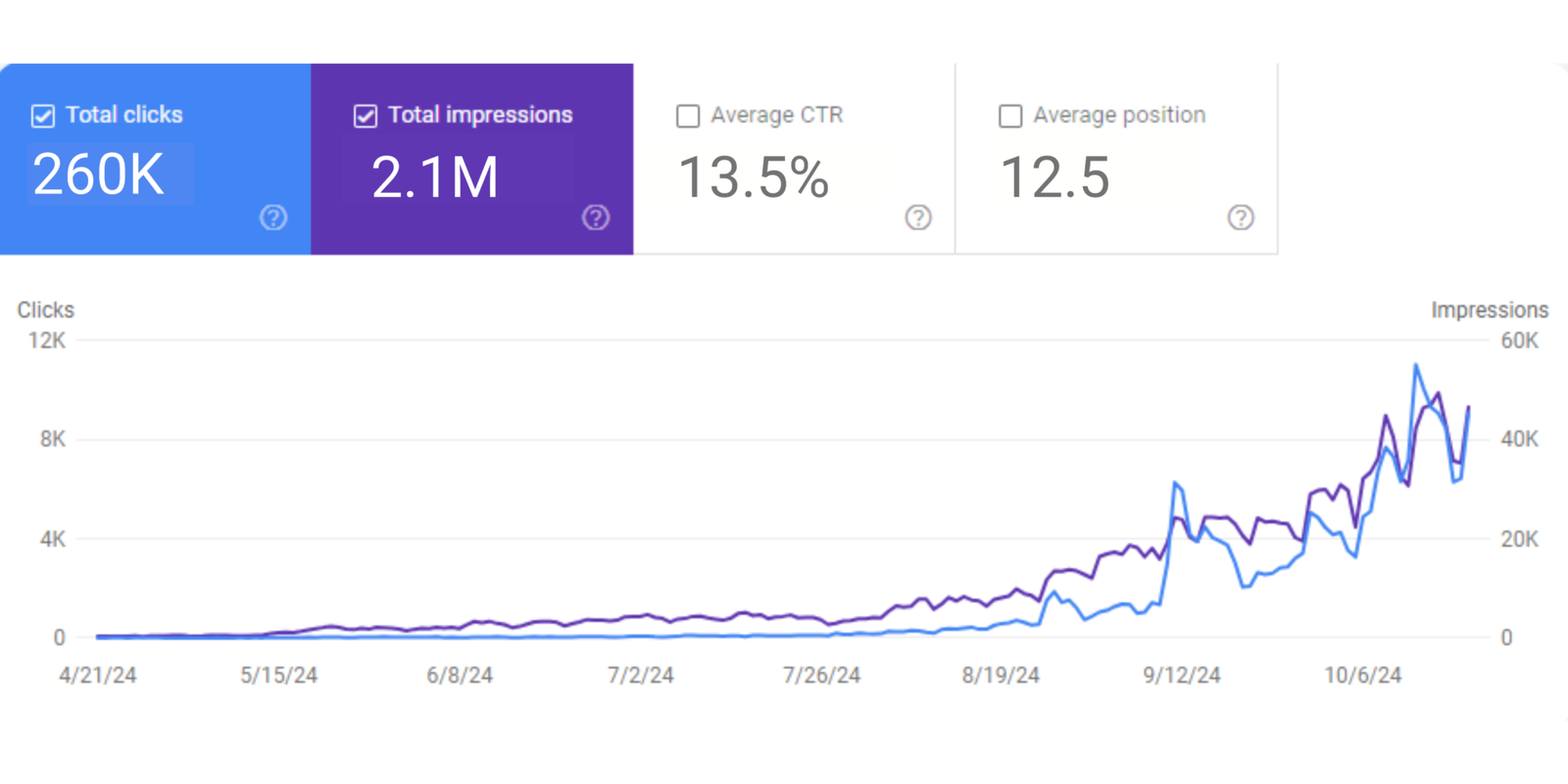
Task: Select the 260K total clicks value
Action: (98, 175)
